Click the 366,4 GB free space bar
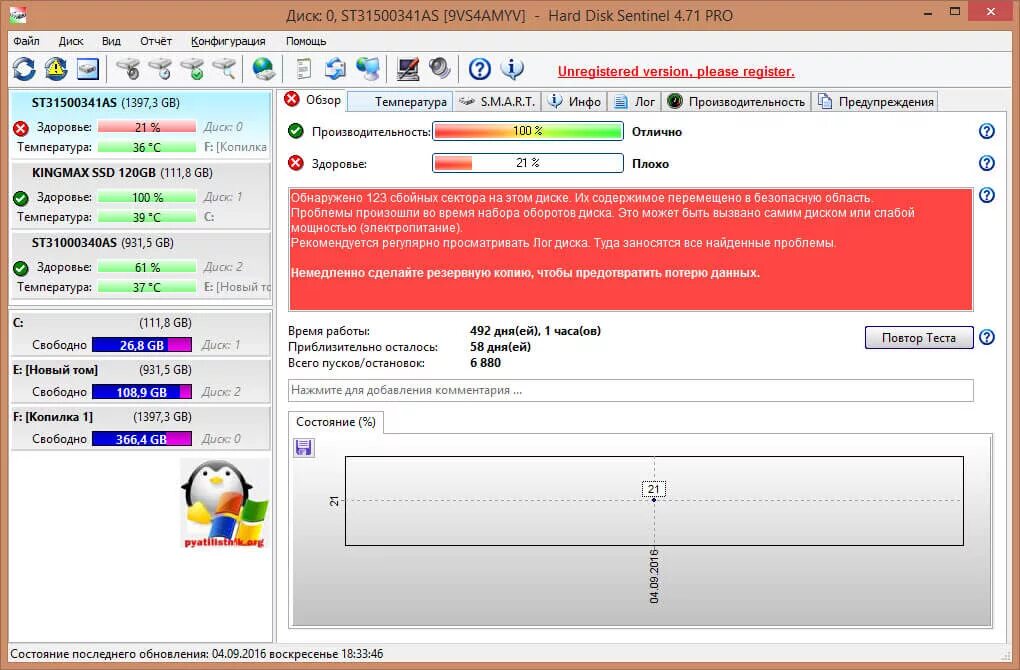This screenshot has height=670, width=1020. coord(142,439)
